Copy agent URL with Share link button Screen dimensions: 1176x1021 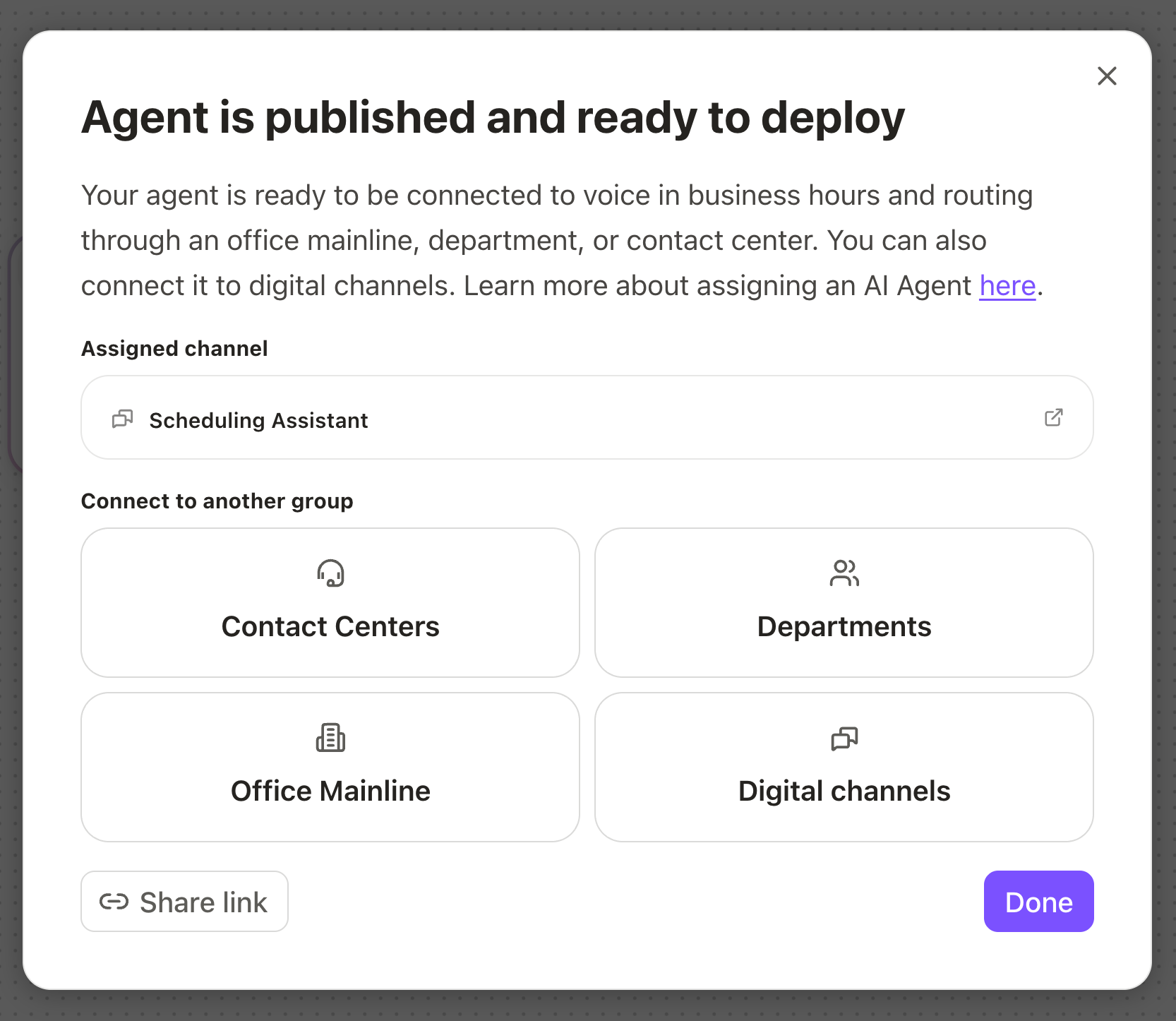185,902
